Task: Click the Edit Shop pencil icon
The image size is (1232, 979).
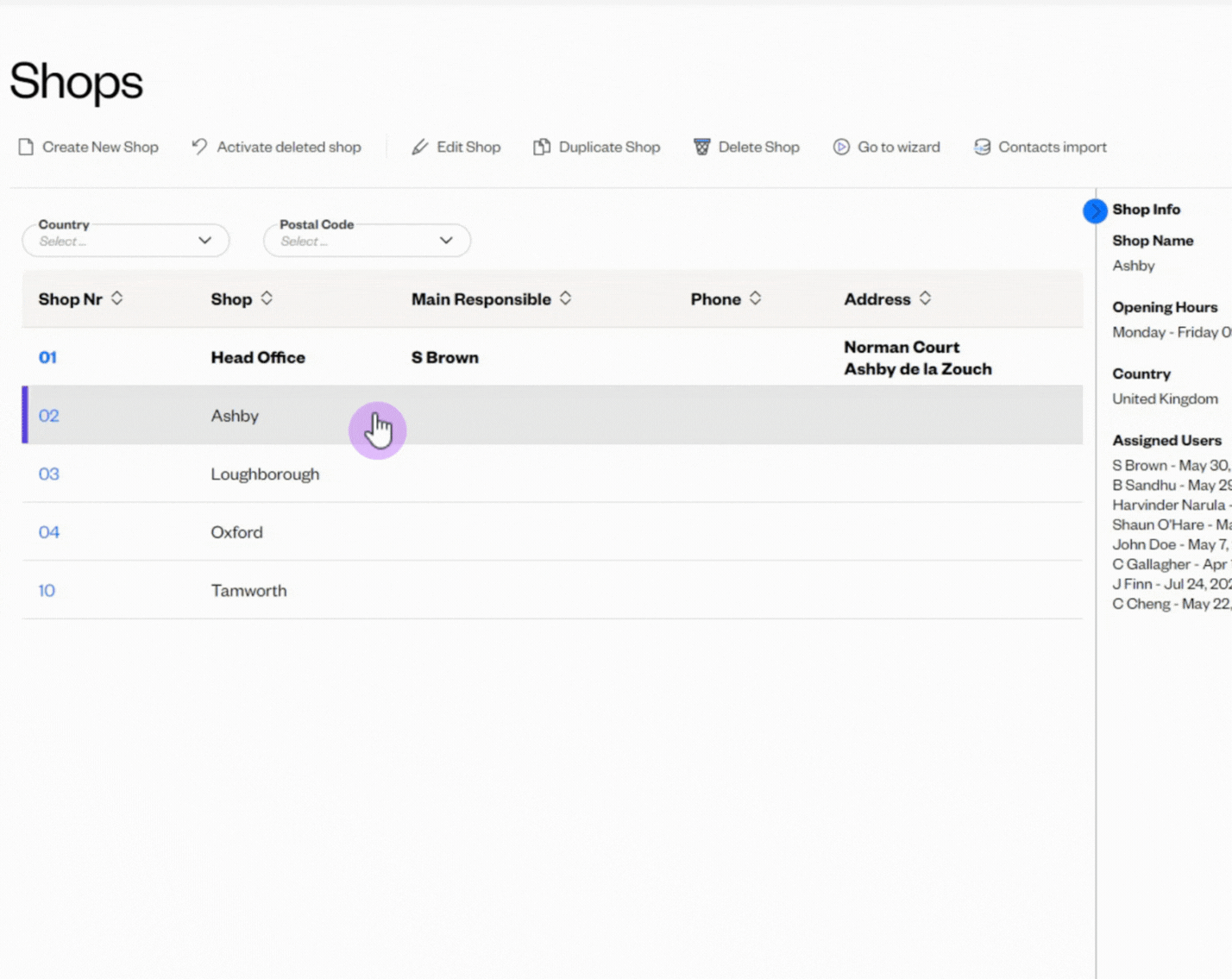Action: click(420, 147)
